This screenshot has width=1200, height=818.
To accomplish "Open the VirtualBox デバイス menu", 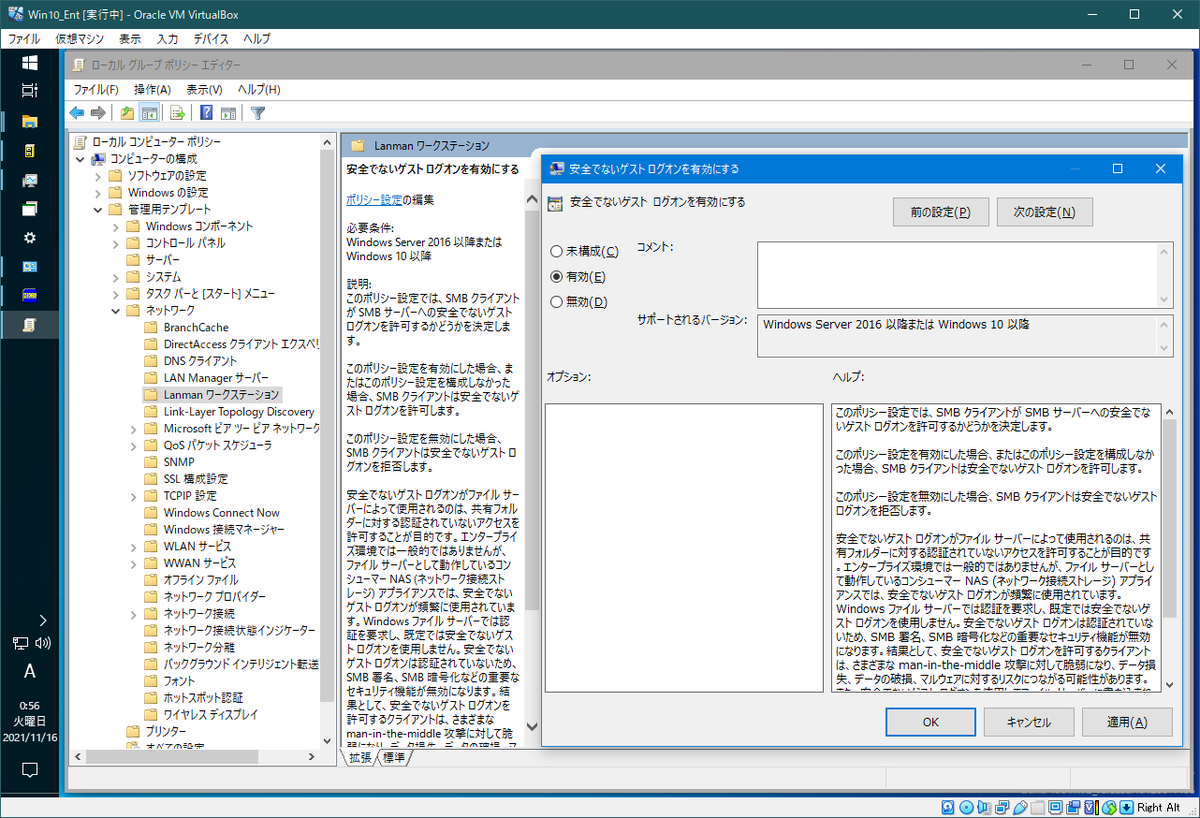I will coord(211,39).
